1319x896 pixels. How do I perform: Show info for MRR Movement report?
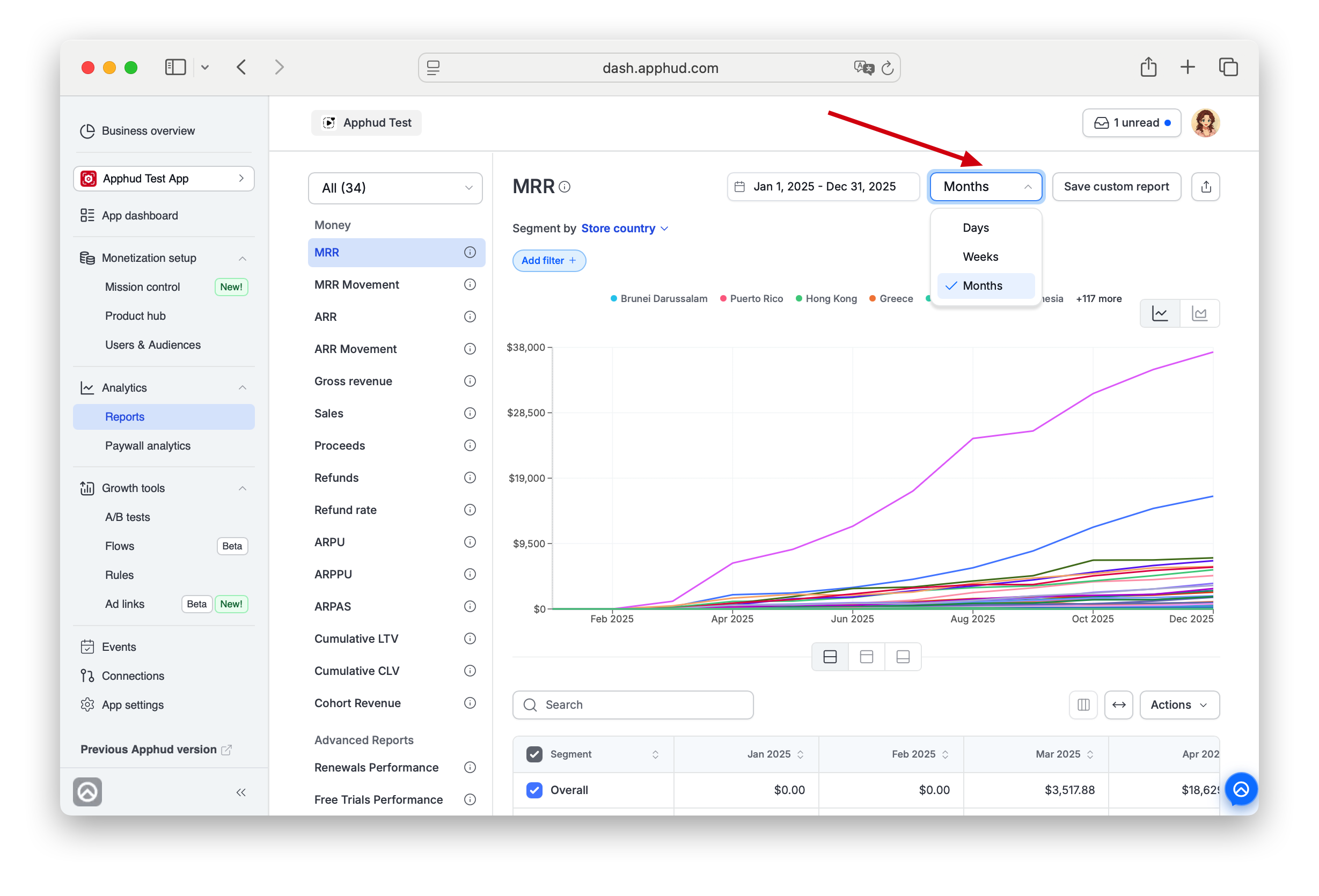[x=470, y=285]
